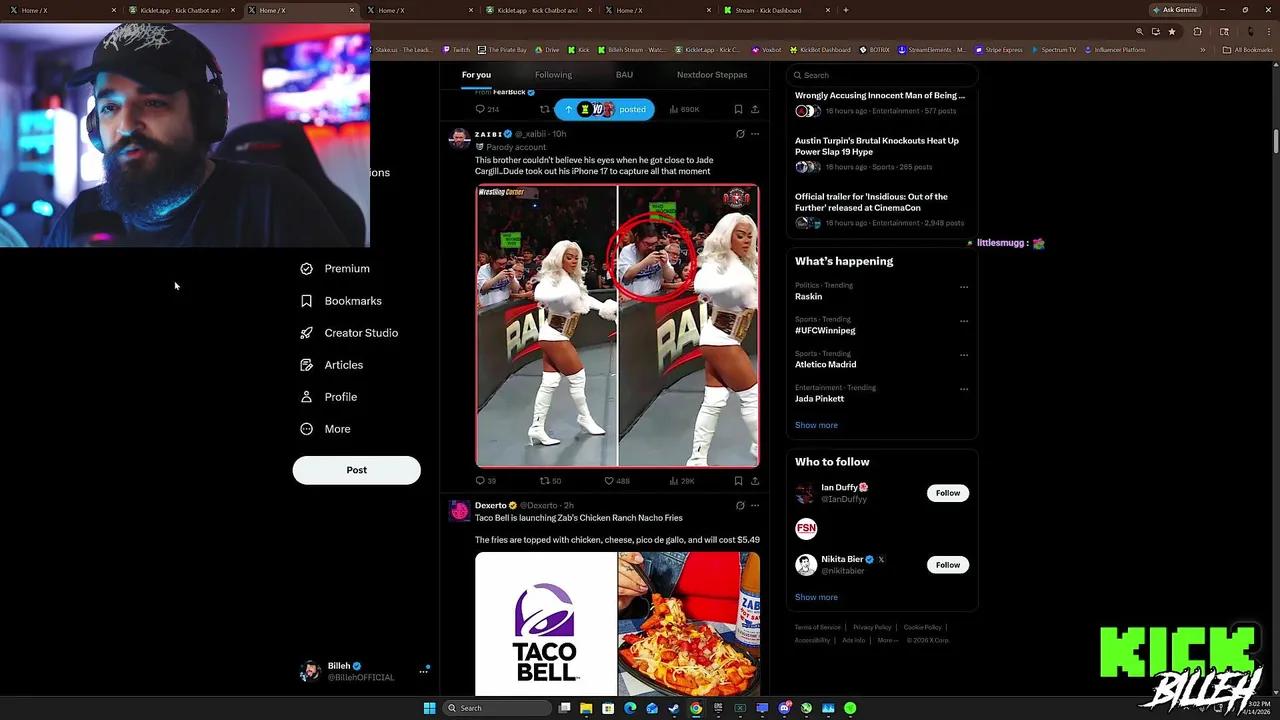Image resolution: width=1280 pixels, height=720 pixels.
Task: Open Bookmarks in the X sidebar
Action: [341, 300]
